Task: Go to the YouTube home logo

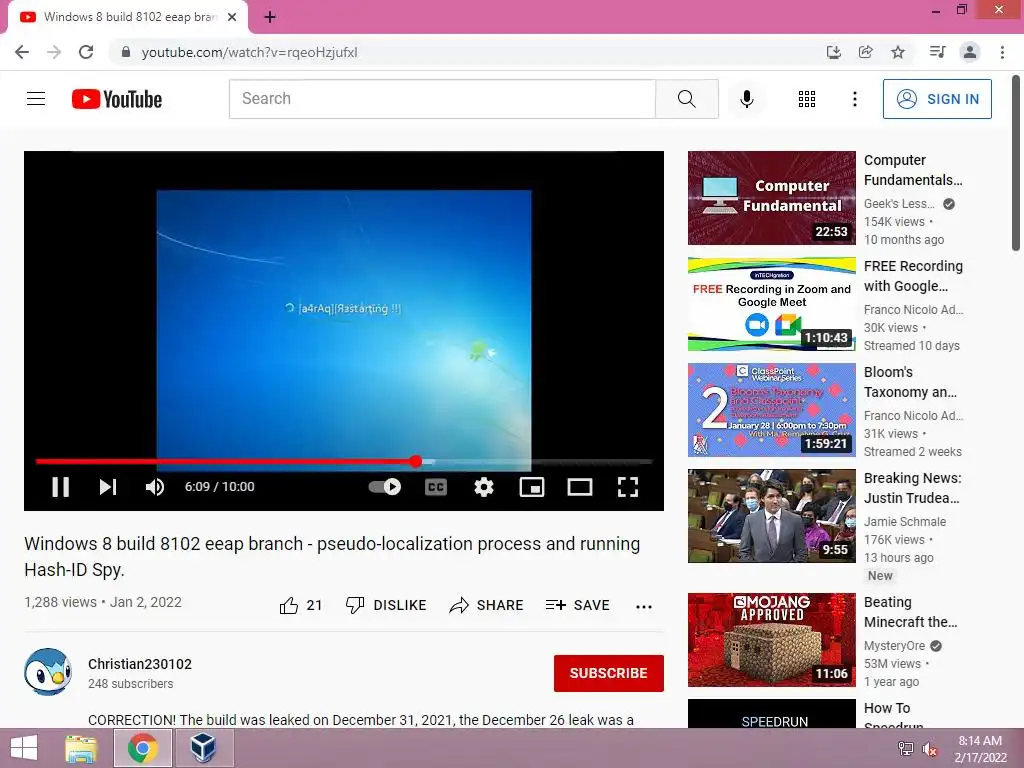Action: coord(117,99)
